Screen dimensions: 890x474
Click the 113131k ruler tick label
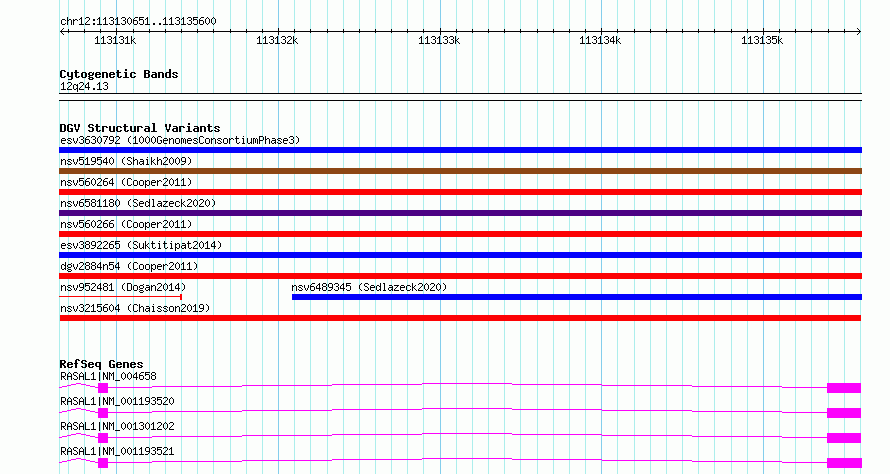[115, 40]
